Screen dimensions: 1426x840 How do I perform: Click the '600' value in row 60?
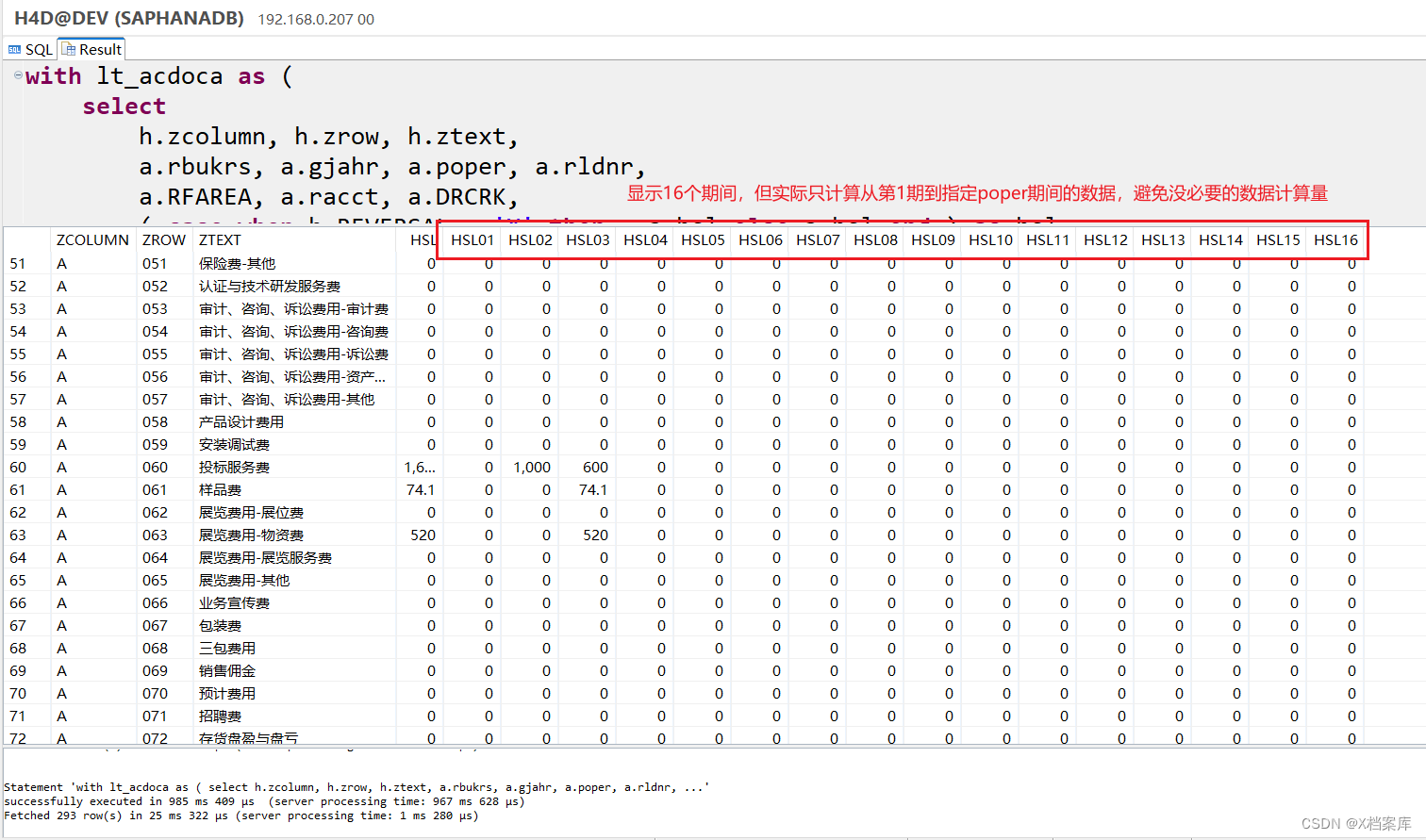595,467
